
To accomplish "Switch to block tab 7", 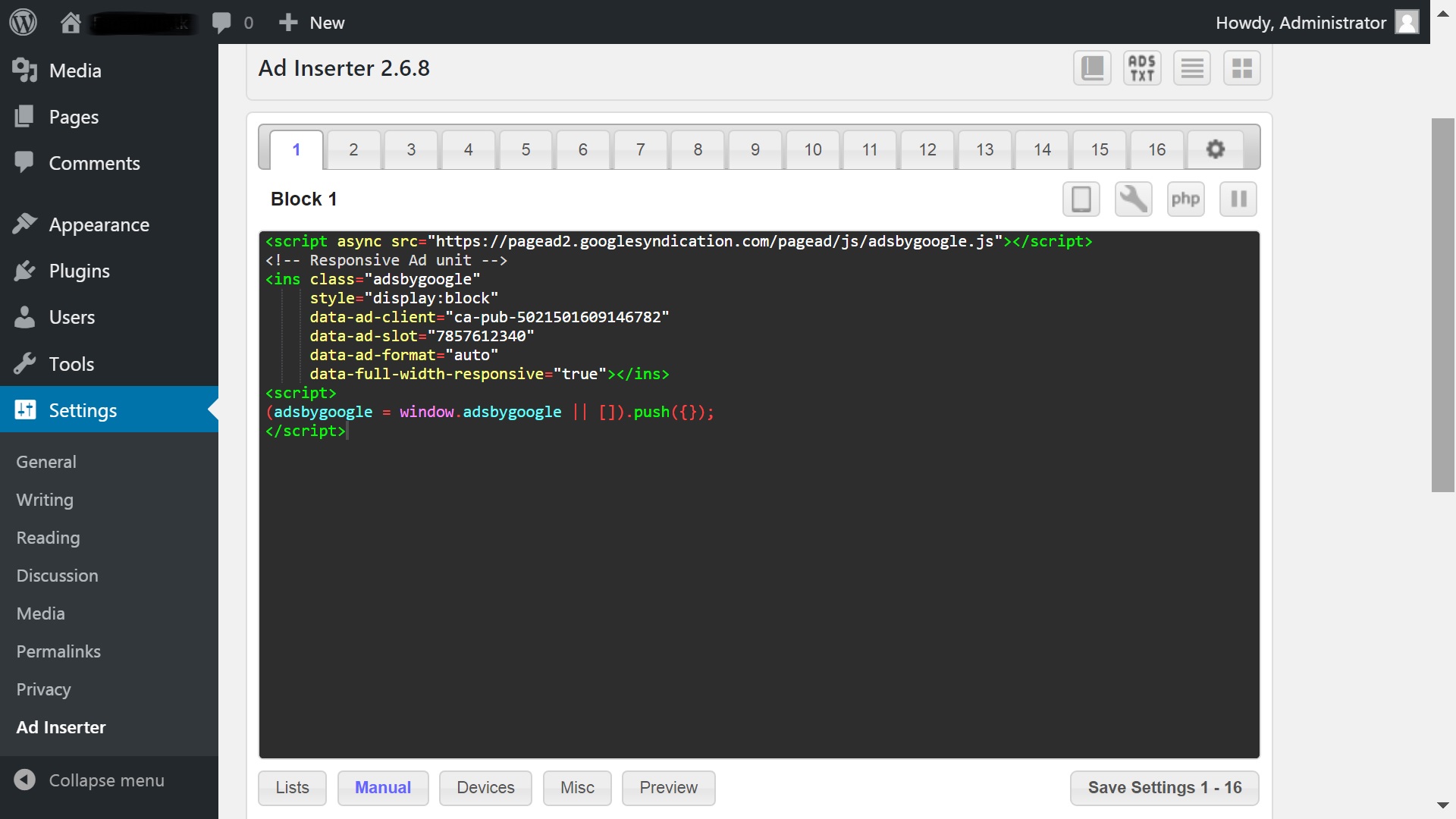I will pyautogui.click(x=641, y=149).
